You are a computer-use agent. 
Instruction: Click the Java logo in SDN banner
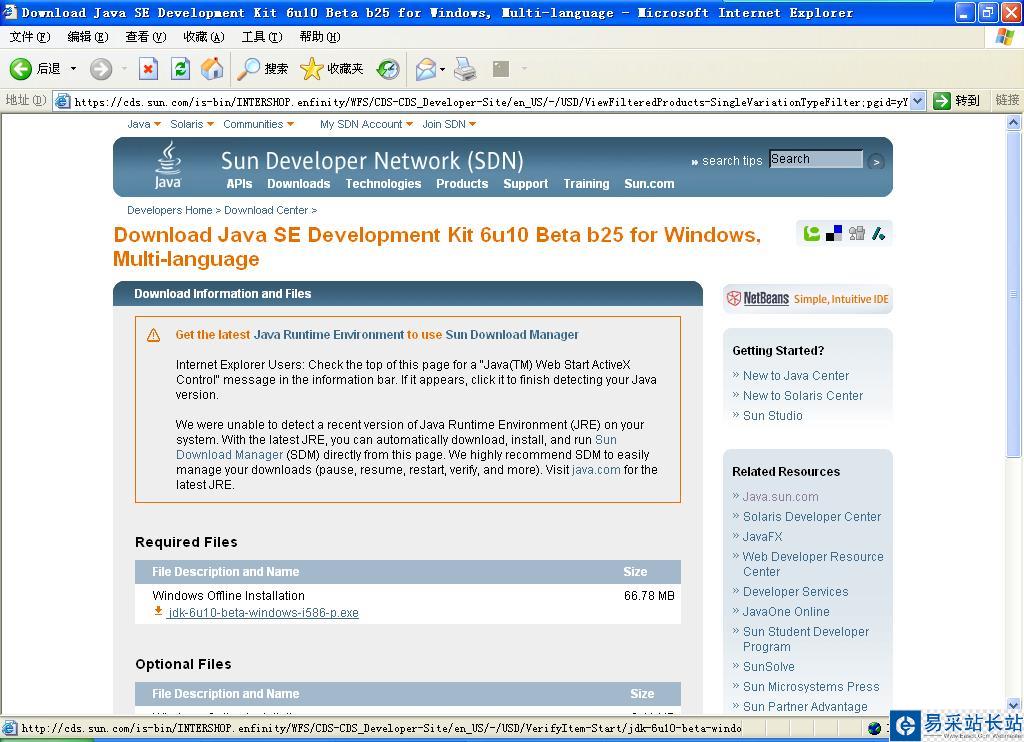[x=168, y=166]
